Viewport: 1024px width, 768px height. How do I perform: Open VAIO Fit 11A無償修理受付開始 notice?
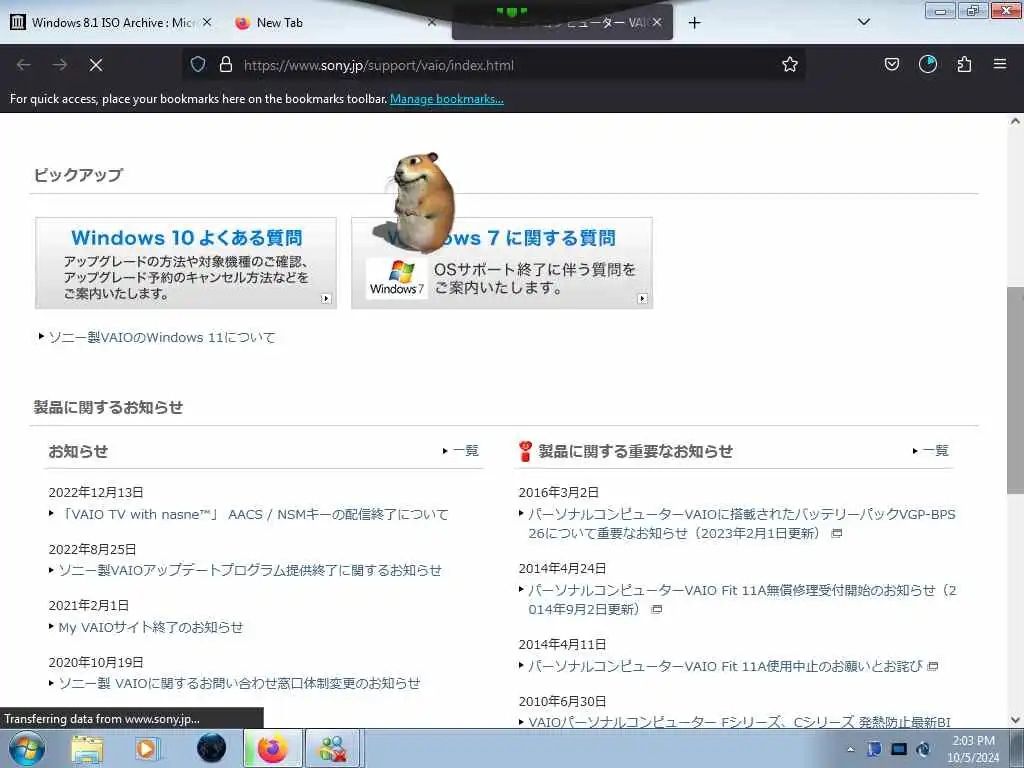742,600
